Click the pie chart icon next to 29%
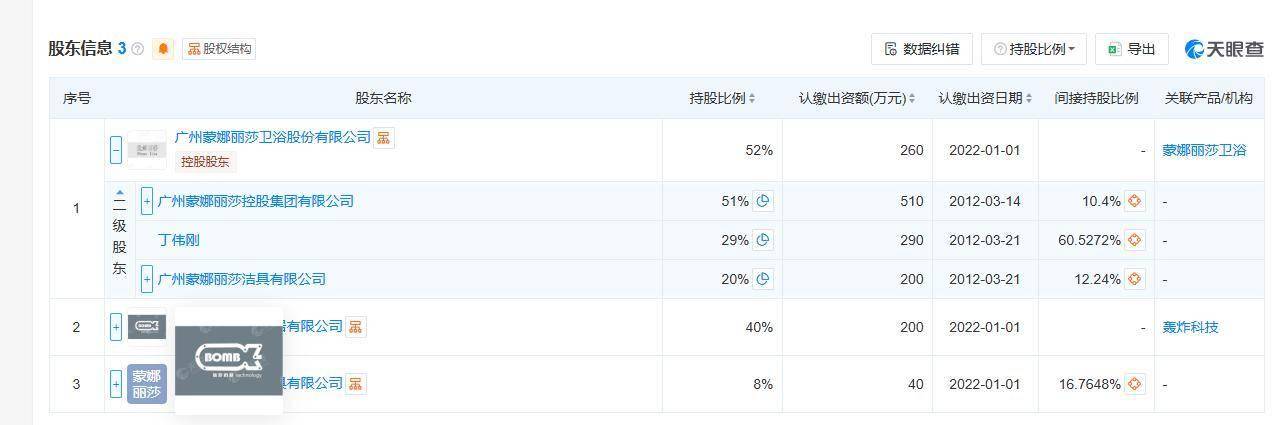This screenshot has width=1281, height=425. pyautogui.click(x=763, y=240)
